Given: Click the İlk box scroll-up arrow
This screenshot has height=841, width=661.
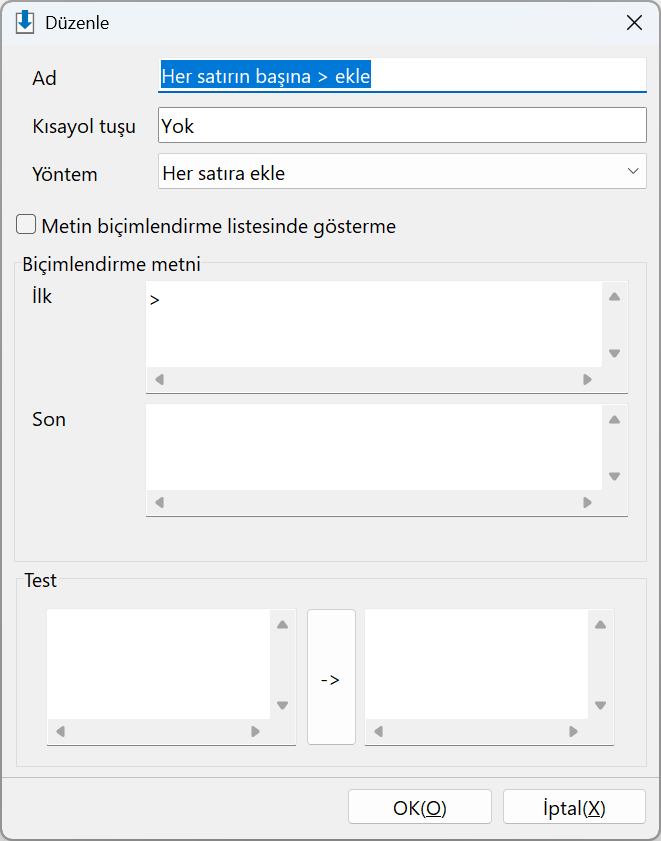Looking at the screenshot, I should [x=614, y=297].
